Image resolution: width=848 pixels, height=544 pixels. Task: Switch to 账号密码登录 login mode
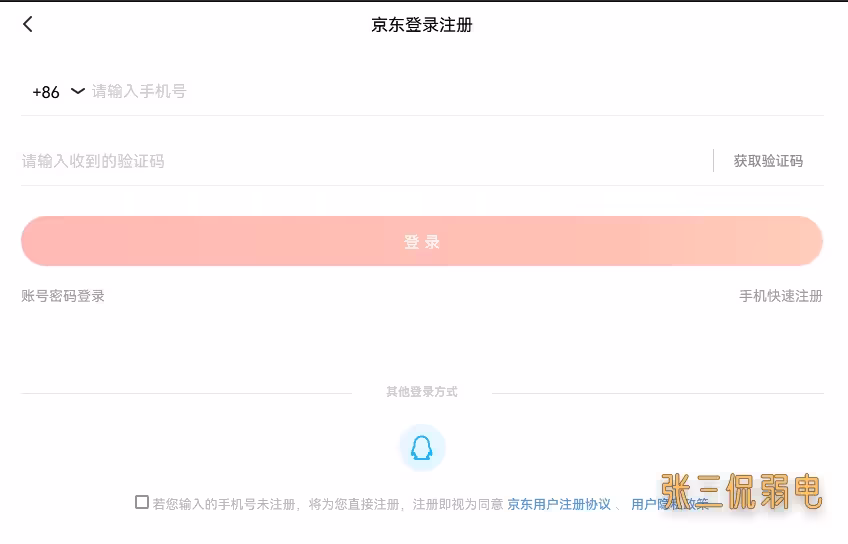[63, 296]
